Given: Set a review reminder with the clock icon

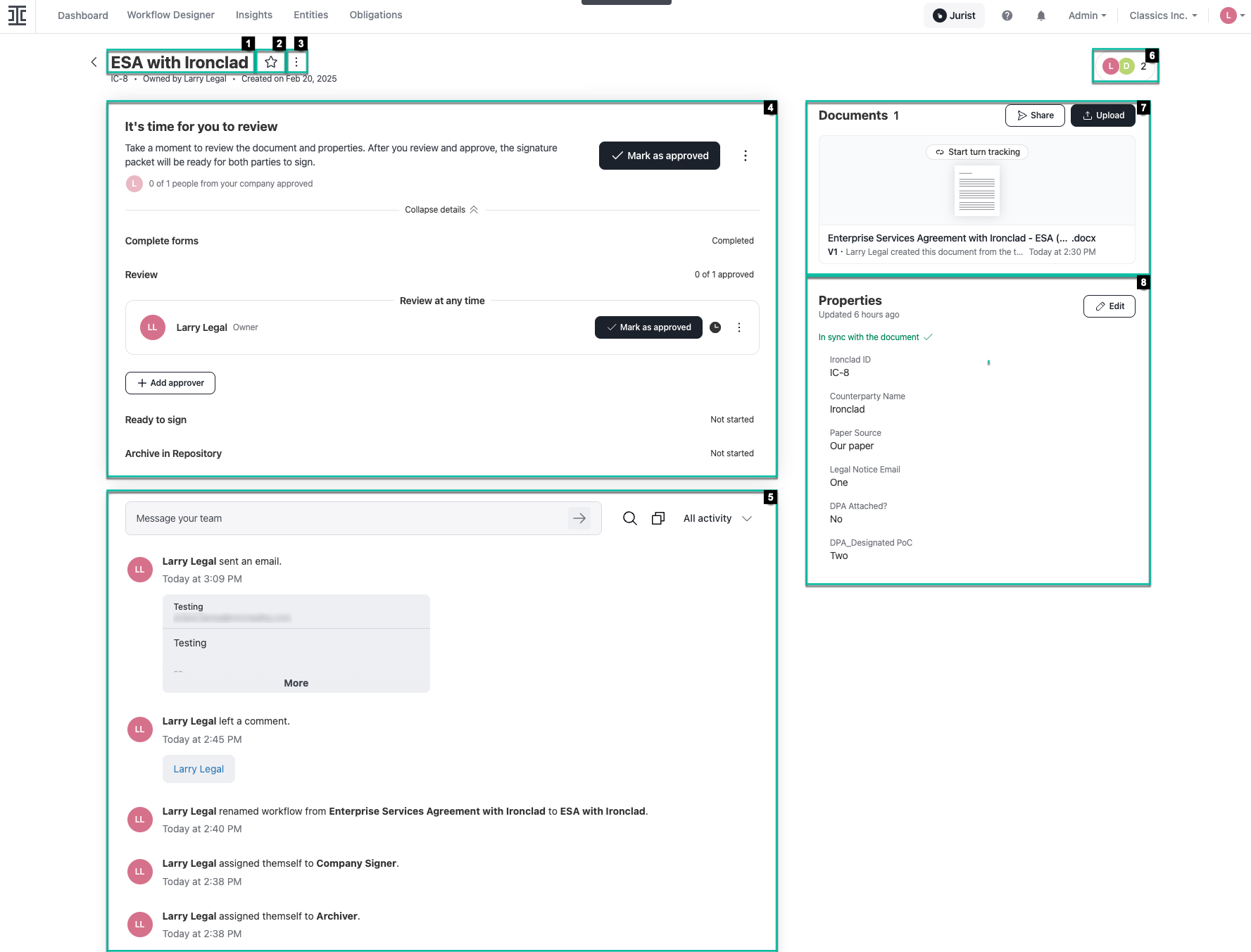Looking at the screenshot, I should pos(715,327).
